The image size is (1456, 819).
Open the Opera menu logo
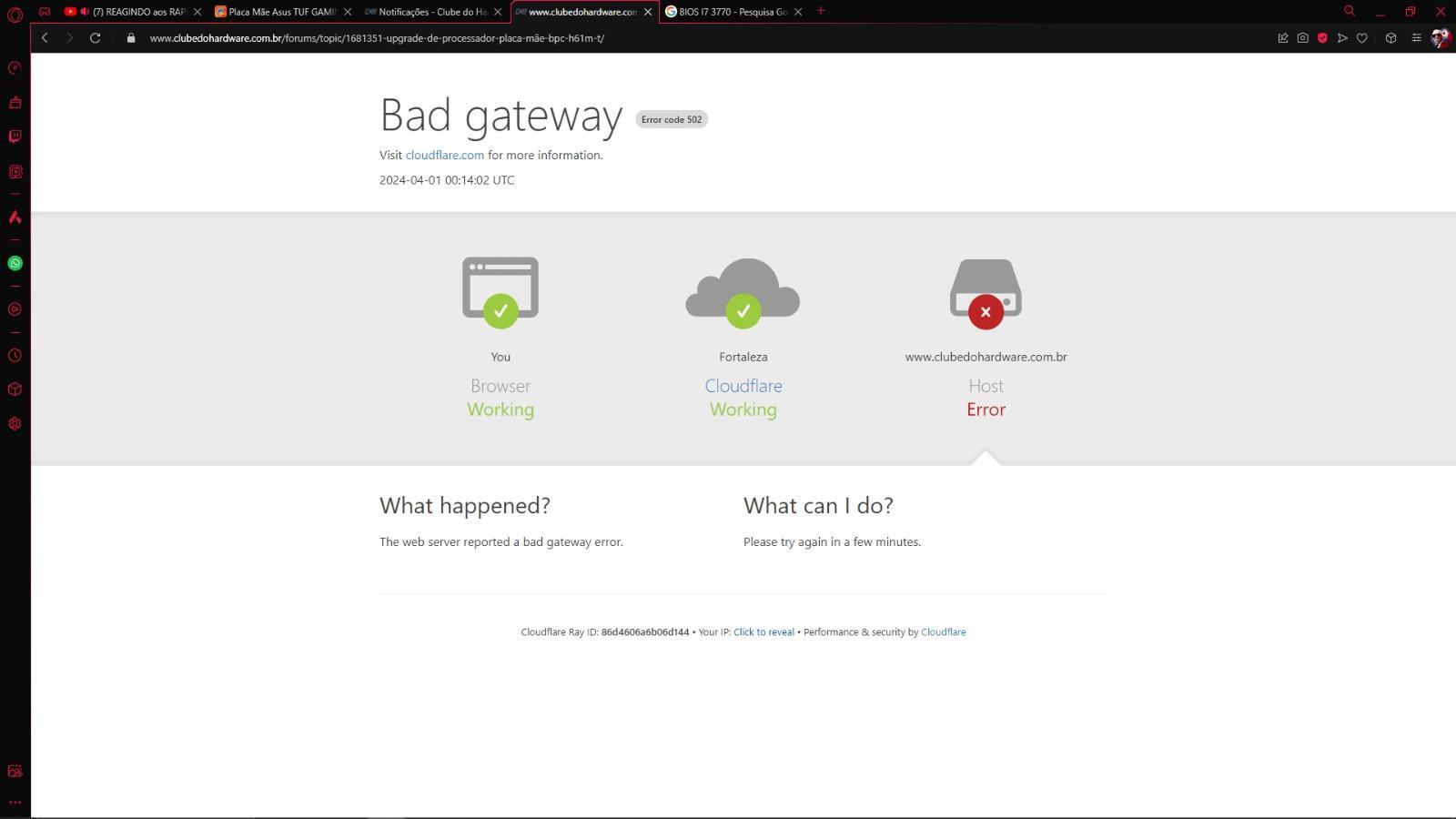click(15, 15)
